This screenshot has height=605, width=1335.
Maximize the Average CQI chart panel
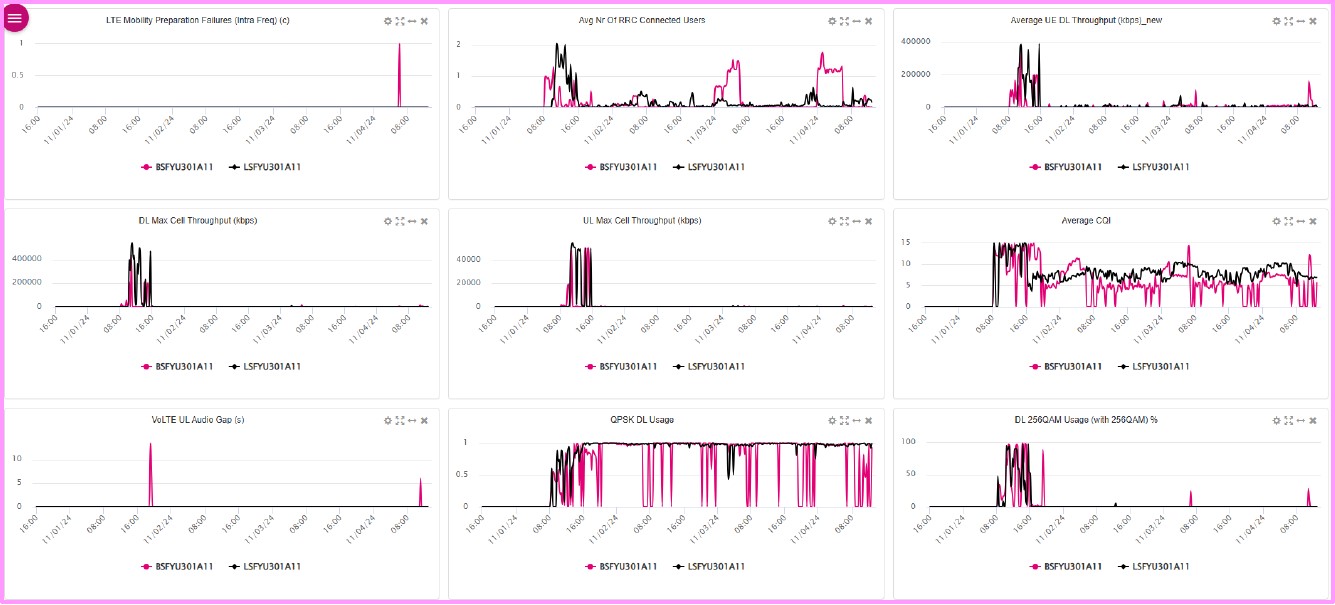(x=1288, y=221)
